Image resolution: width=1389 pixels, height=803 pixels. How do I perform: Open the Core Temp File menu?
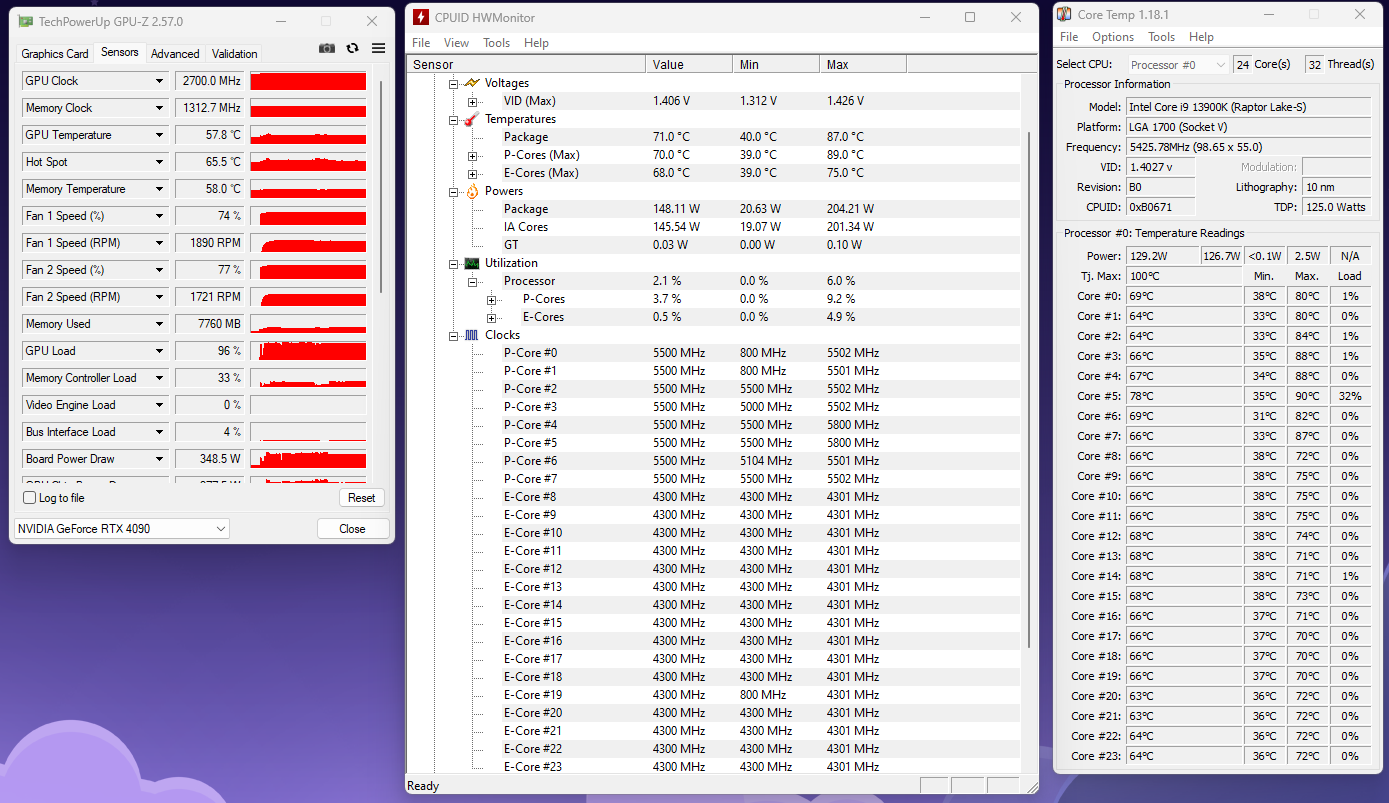[x=1069, y=37]
